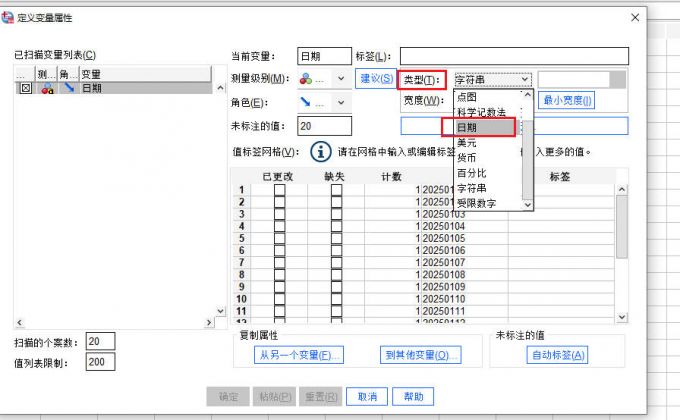The width and height of the screenshot is (680, 420).
Task: Click the 标签(L) label input field
Action: point(514,56)
